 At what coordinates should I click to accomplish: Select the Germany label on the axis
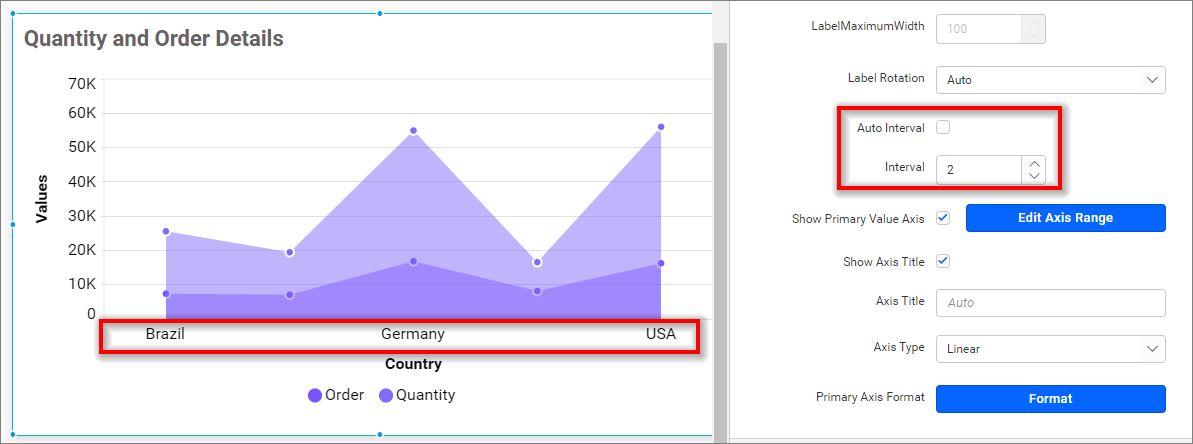pos(412,334)
